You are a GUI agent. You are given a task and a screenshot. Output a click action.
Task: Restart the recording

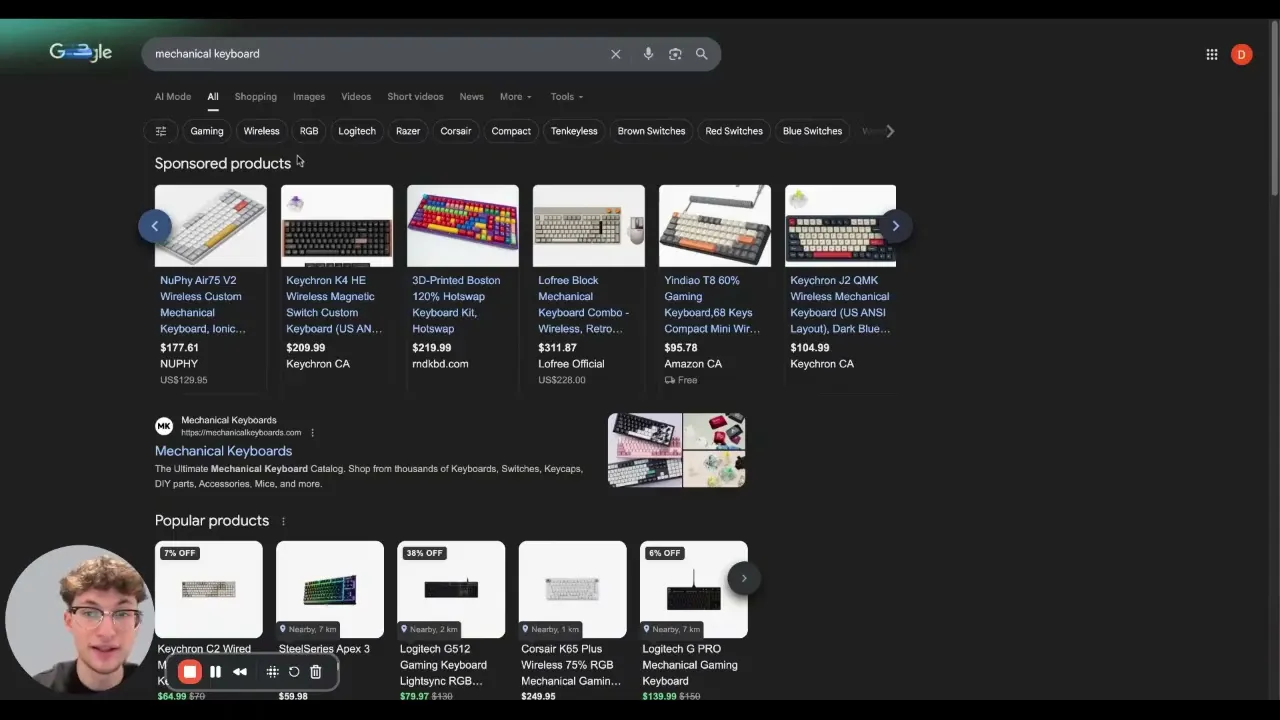294,672
